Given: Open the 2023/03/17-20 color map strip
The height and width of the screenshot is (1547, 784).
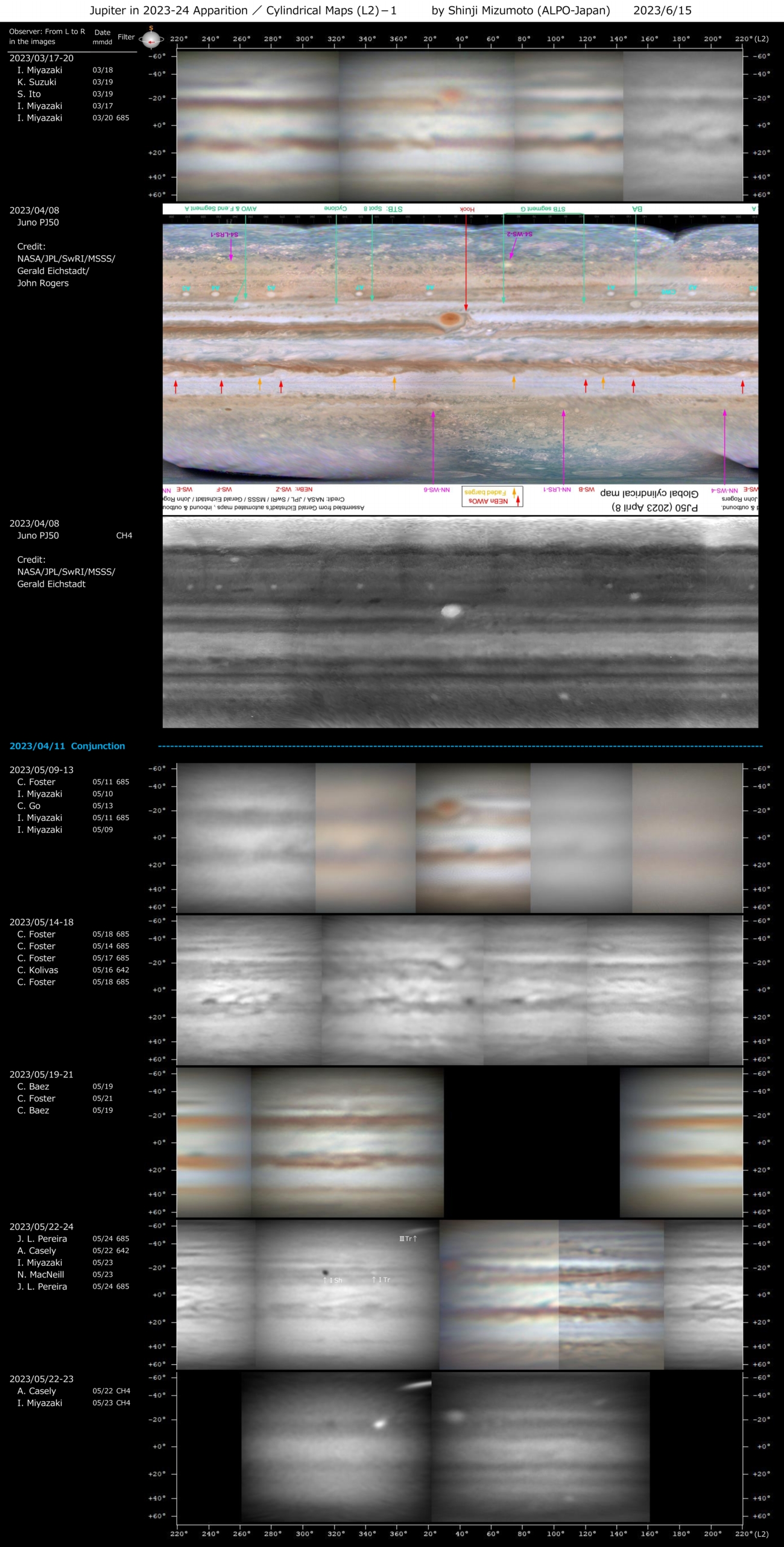Looking at the screenshot, I should 459,125.
